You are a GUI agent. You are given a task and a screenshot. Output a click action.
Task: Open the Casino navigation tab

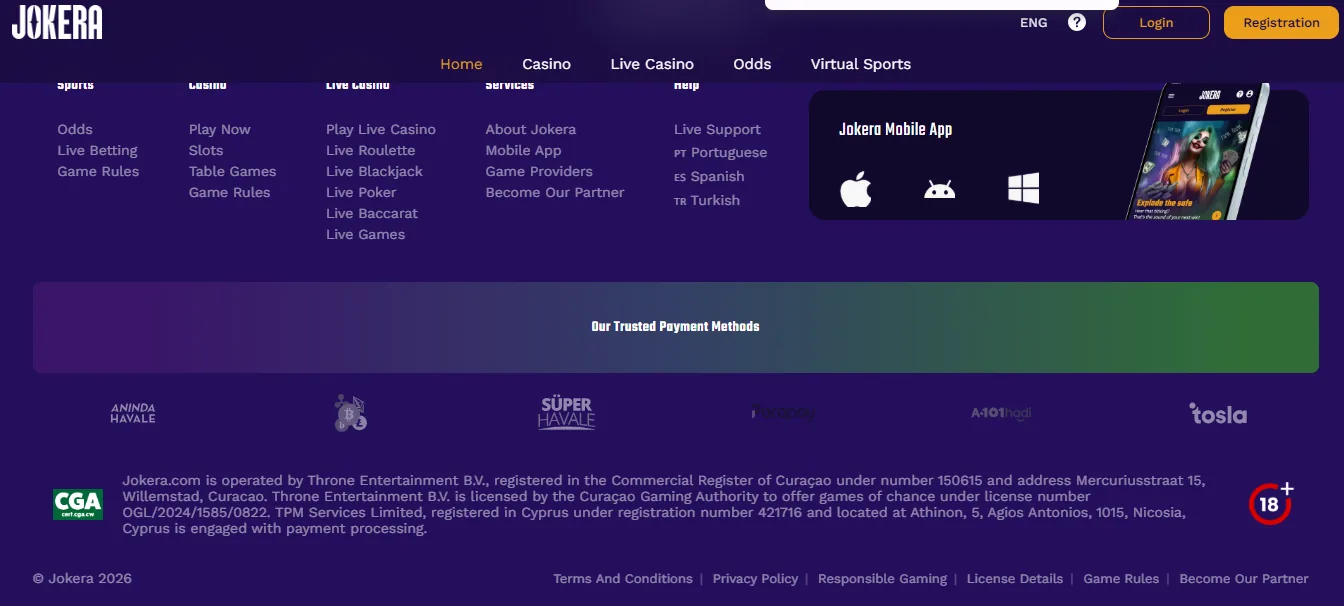(547, 64)
